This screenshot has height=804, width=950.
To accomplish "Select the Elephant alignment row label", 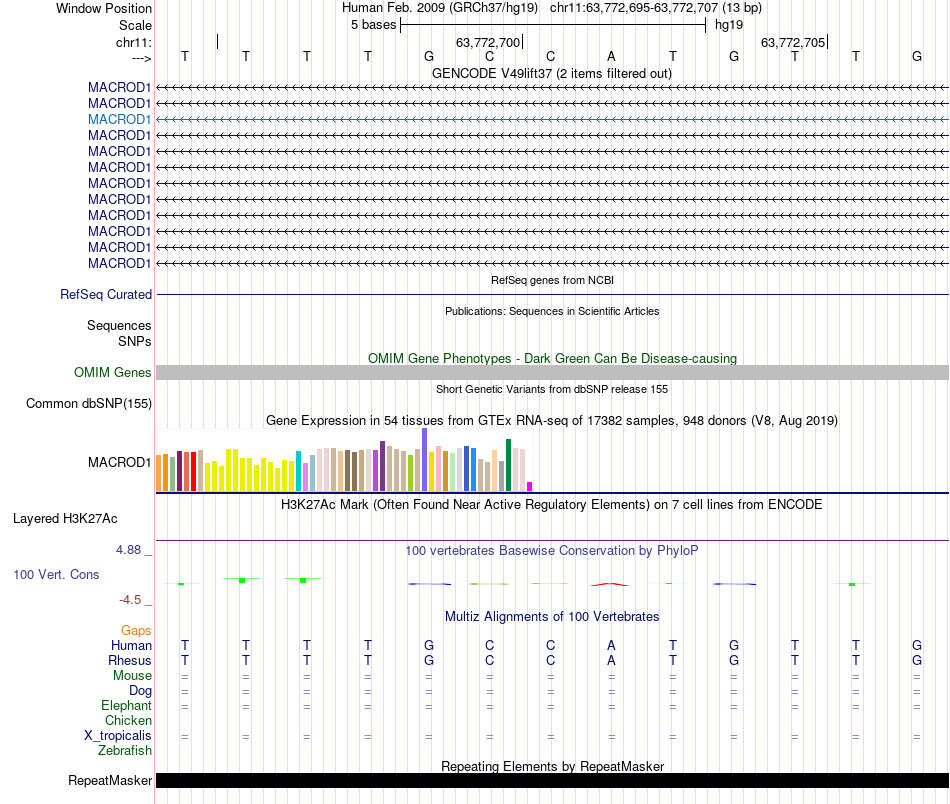I will pos(127,705).
